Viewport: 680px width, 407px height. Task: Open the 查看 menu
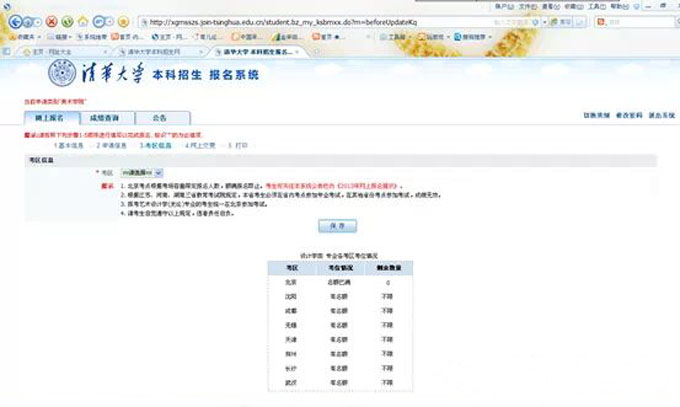click(x=550, y=7)
